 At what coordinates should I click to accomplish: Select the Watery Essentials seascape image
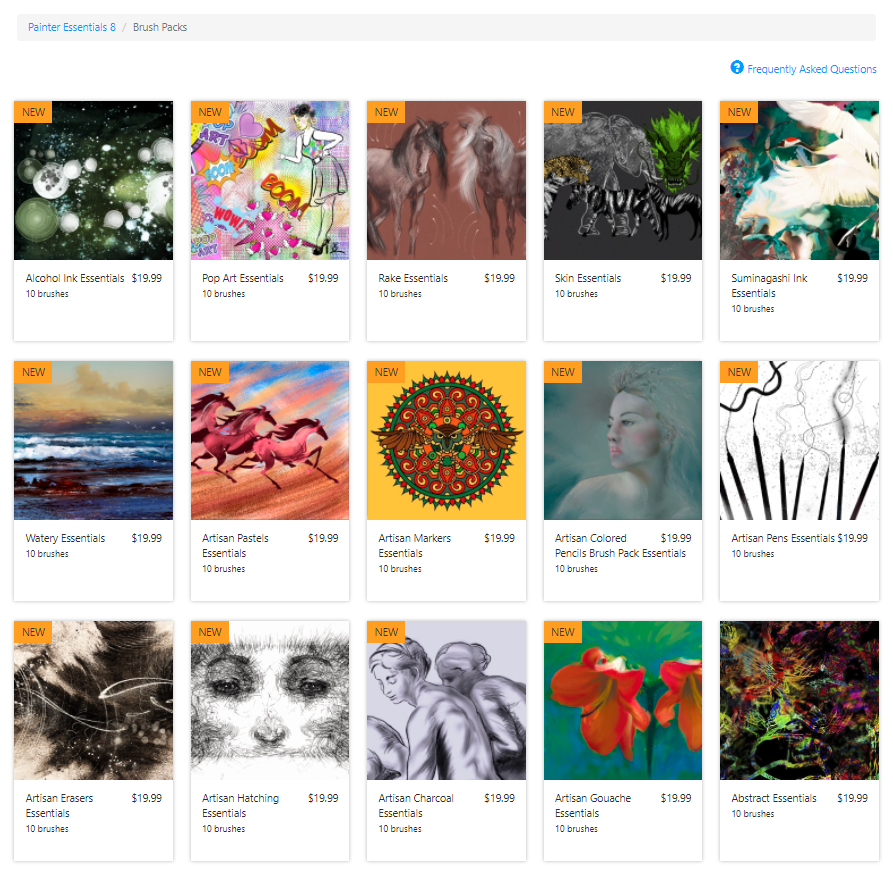pyautogui.click(x=93, y=440)
